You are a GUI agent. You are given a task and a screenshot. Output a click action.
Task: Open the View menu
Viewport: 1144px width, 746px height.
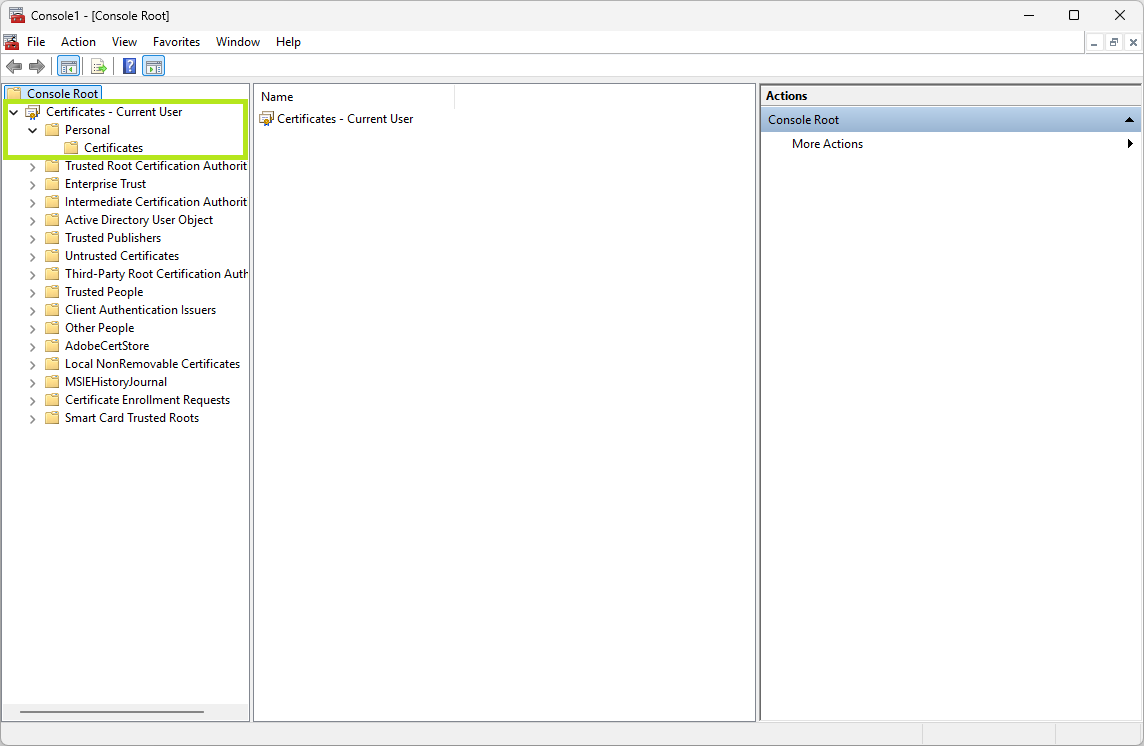(x=124, y=42)
